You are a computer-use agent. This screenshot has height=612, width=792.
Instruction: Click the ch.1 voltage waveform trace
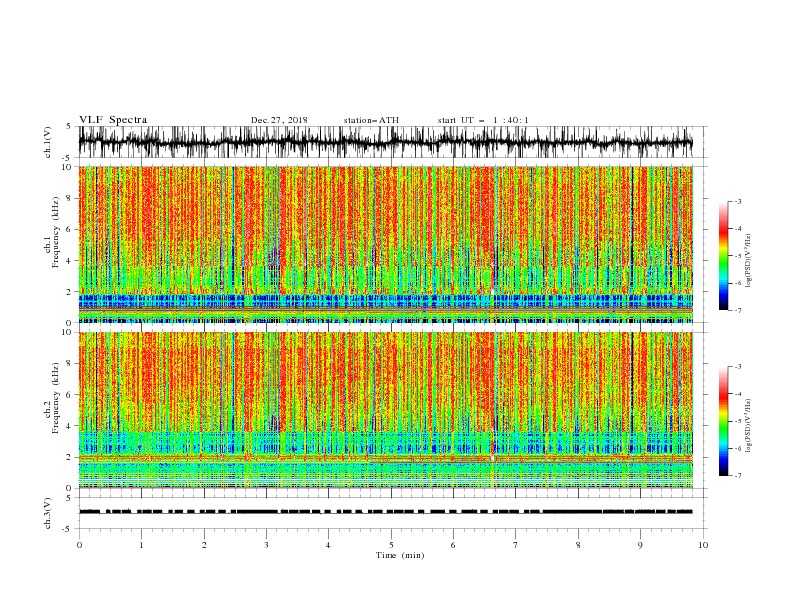click(385, 142)
